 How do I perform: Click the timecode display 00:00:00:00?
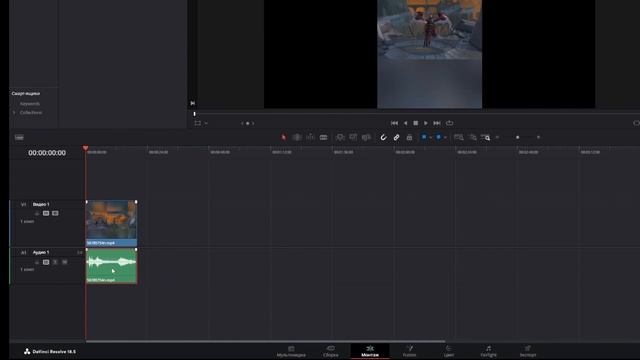tap(47, 153)
